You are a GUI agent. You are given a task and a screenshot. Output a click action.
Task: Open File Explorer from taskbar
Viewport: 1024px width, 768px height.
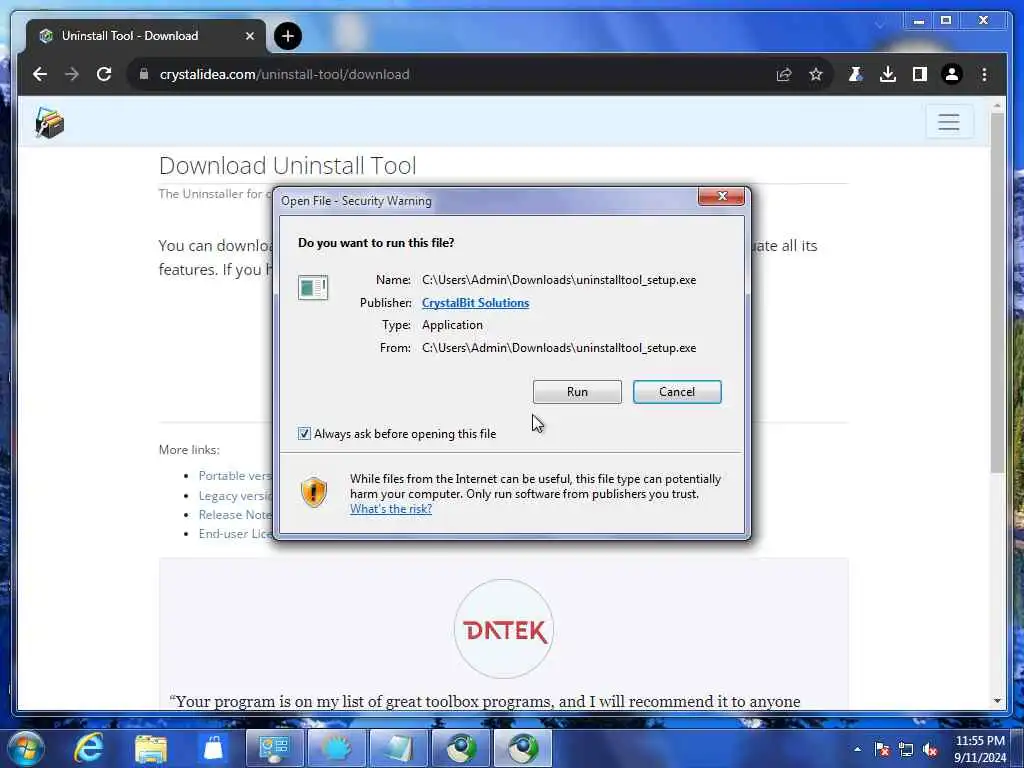(x=151, y=748)
